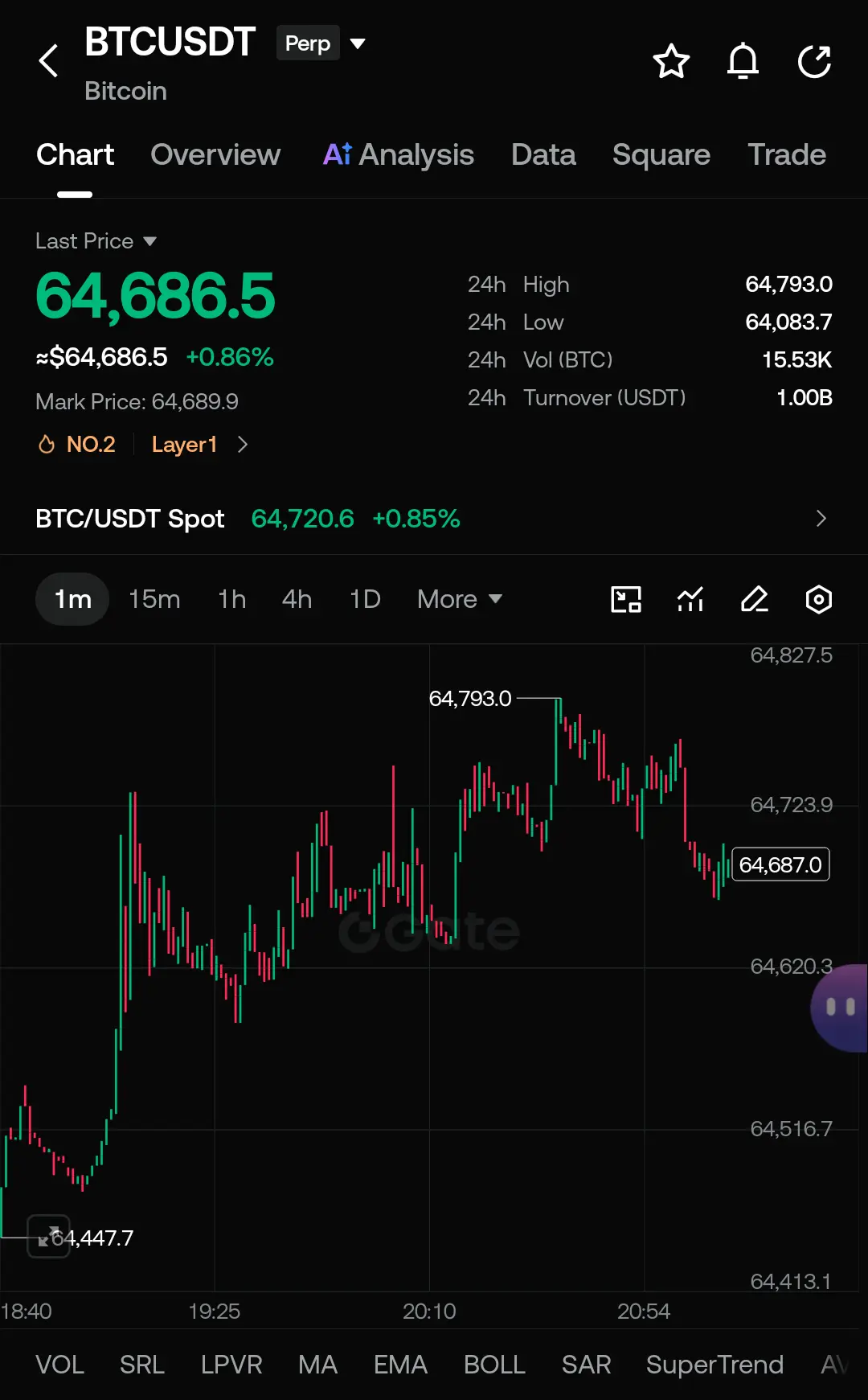This screenshot has height=1400, width=868.
Task: Tap the 24h Low value 64,083.7
Action: [788, 322]
